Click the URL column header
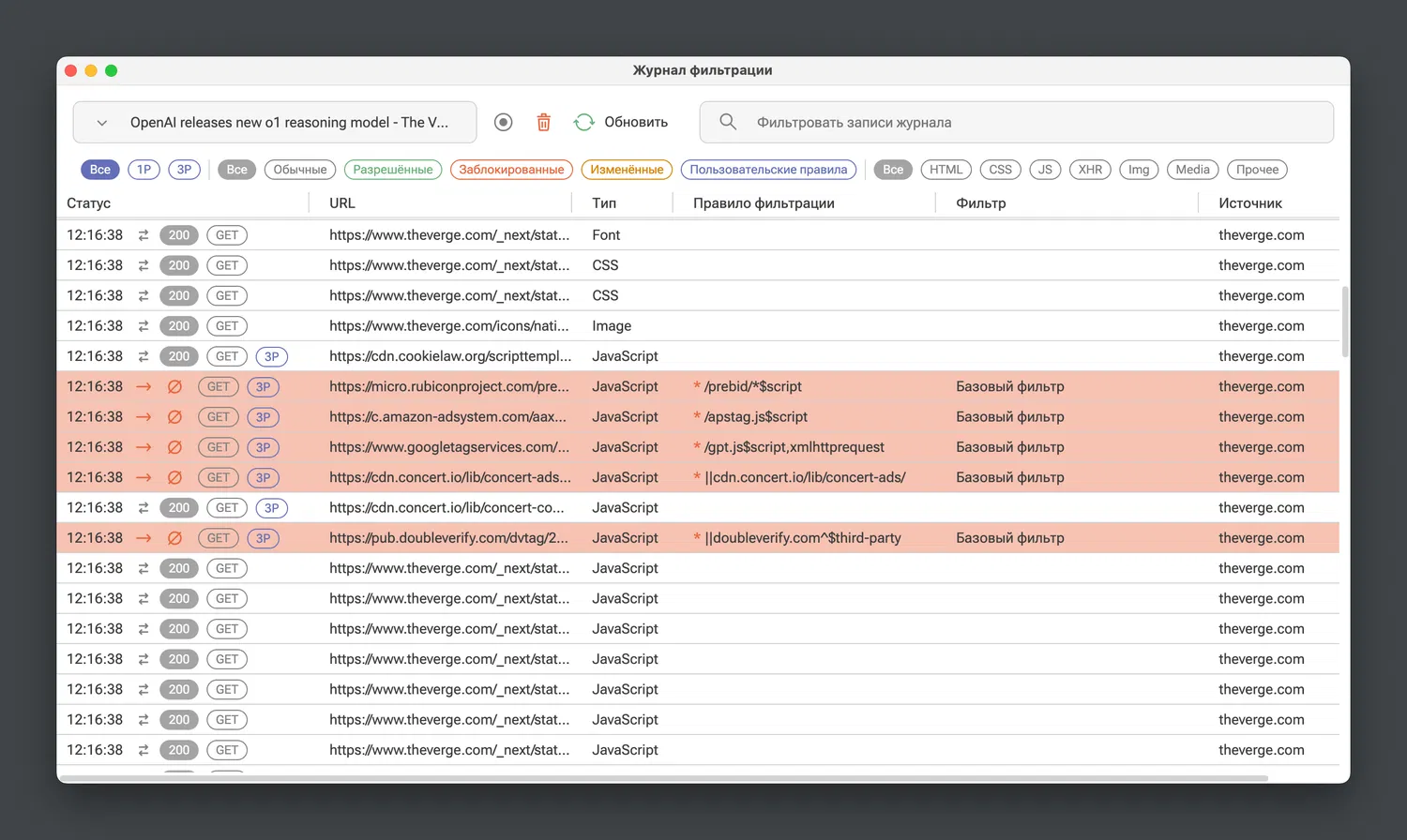Image resolution: width=1407 pixels, height=840 pixels. point(342,203)
